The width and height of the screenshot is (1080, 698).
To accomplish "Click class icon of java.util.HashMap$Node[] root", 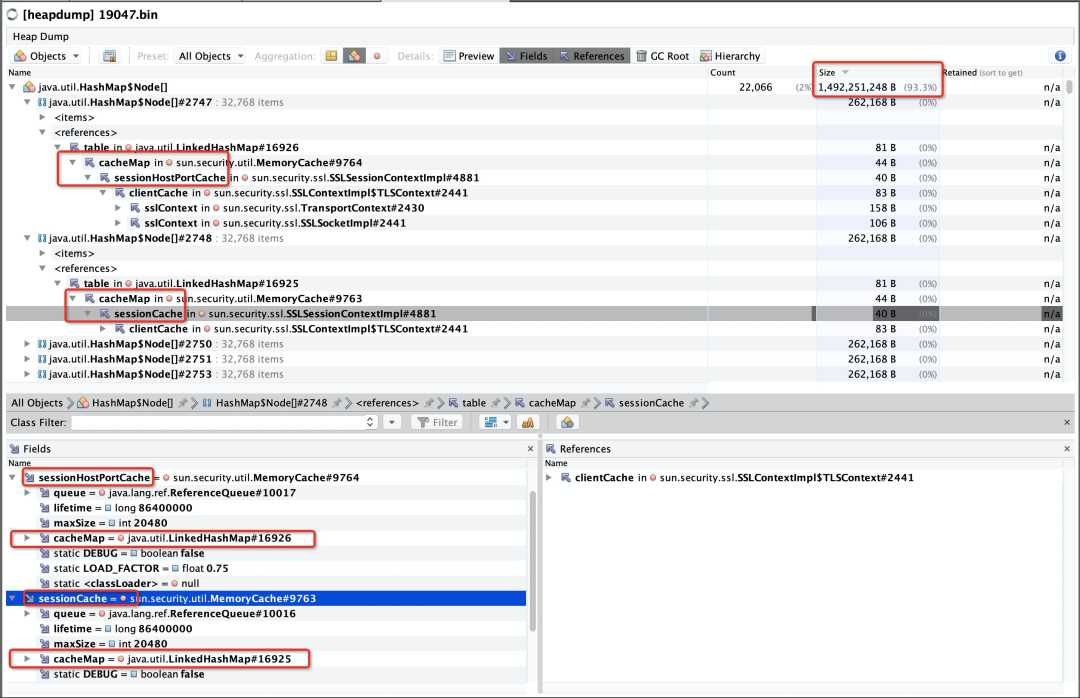I will point(29,87).
